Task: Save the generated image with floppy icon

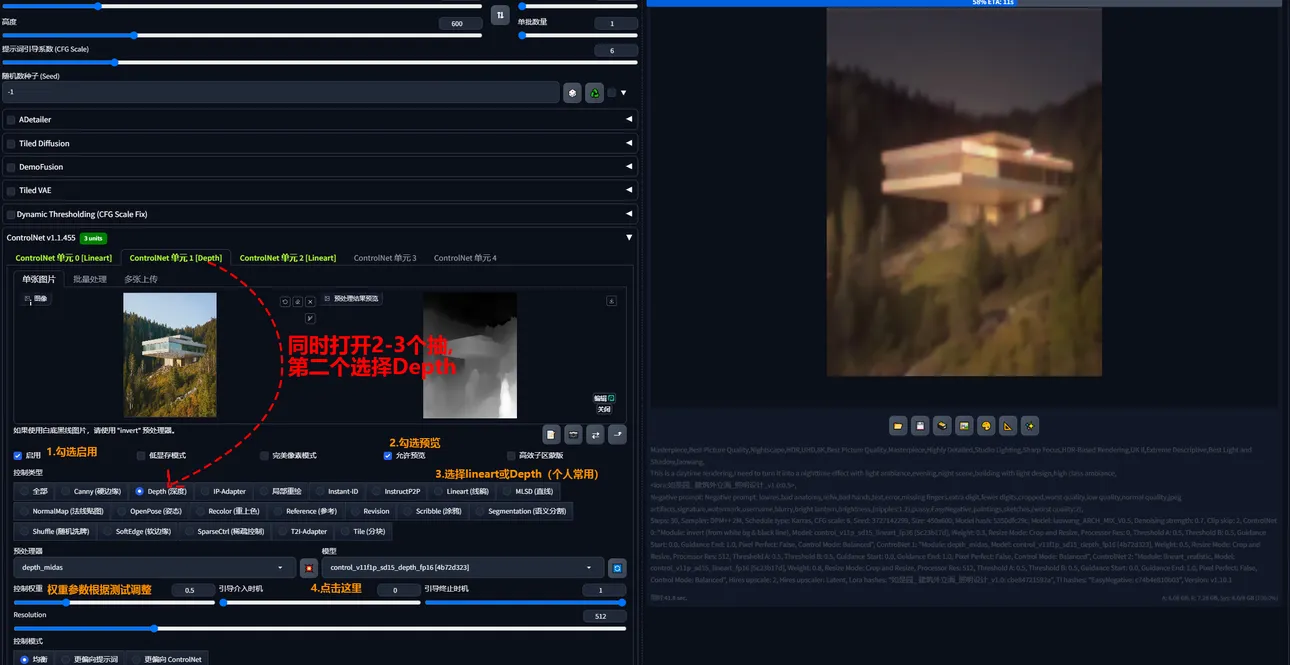Action: [x=920, y=426]
